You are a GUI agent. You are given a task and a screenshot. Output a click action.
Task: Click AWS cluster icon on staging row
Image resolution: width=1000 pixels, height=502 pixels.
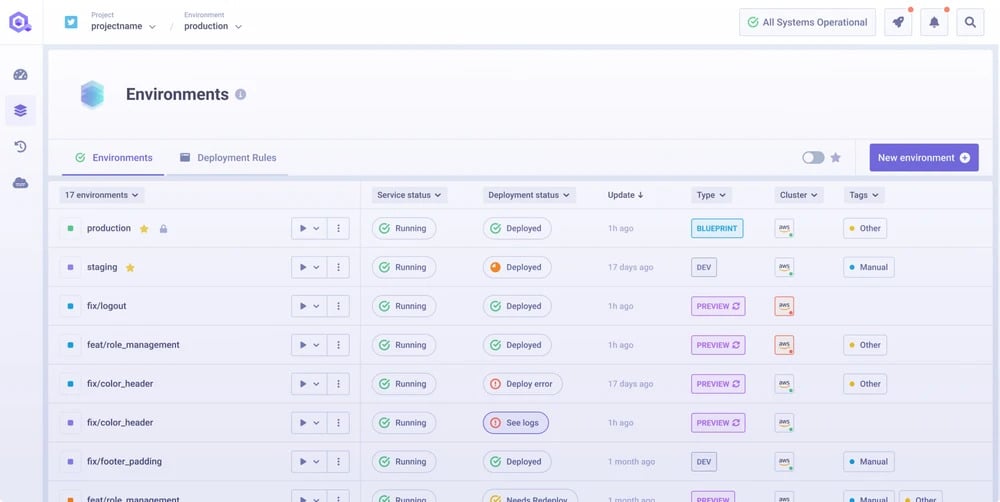pos(784,267)
